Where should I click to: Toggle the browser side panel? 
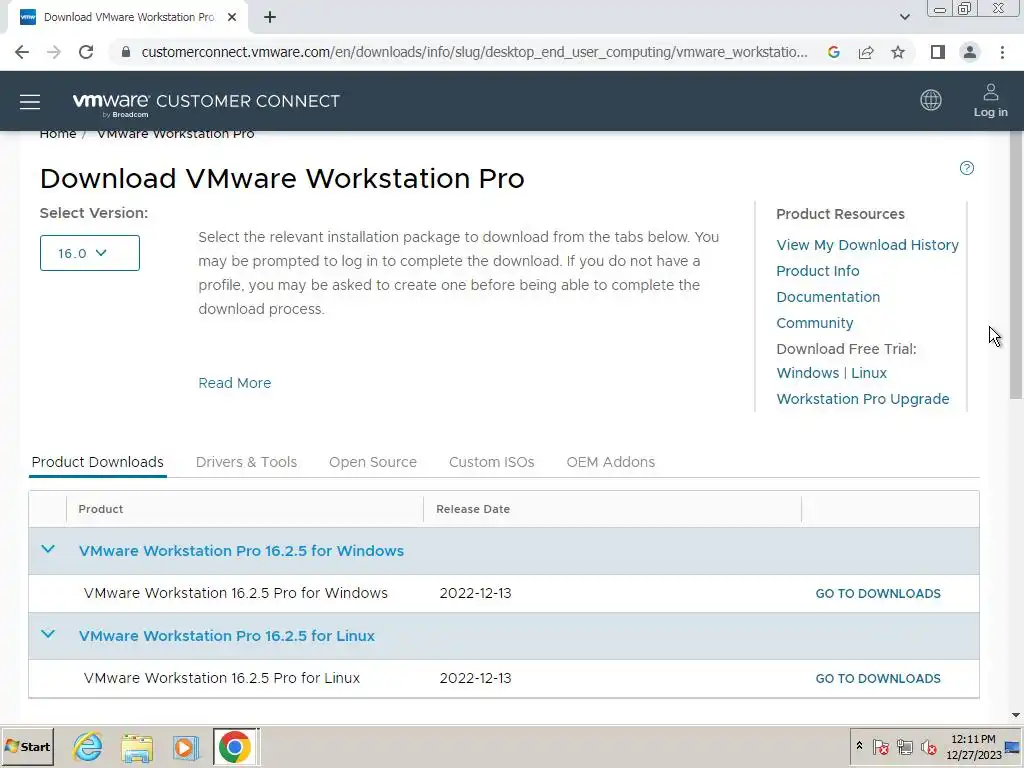pyautogui.click(x=938, y=52)
